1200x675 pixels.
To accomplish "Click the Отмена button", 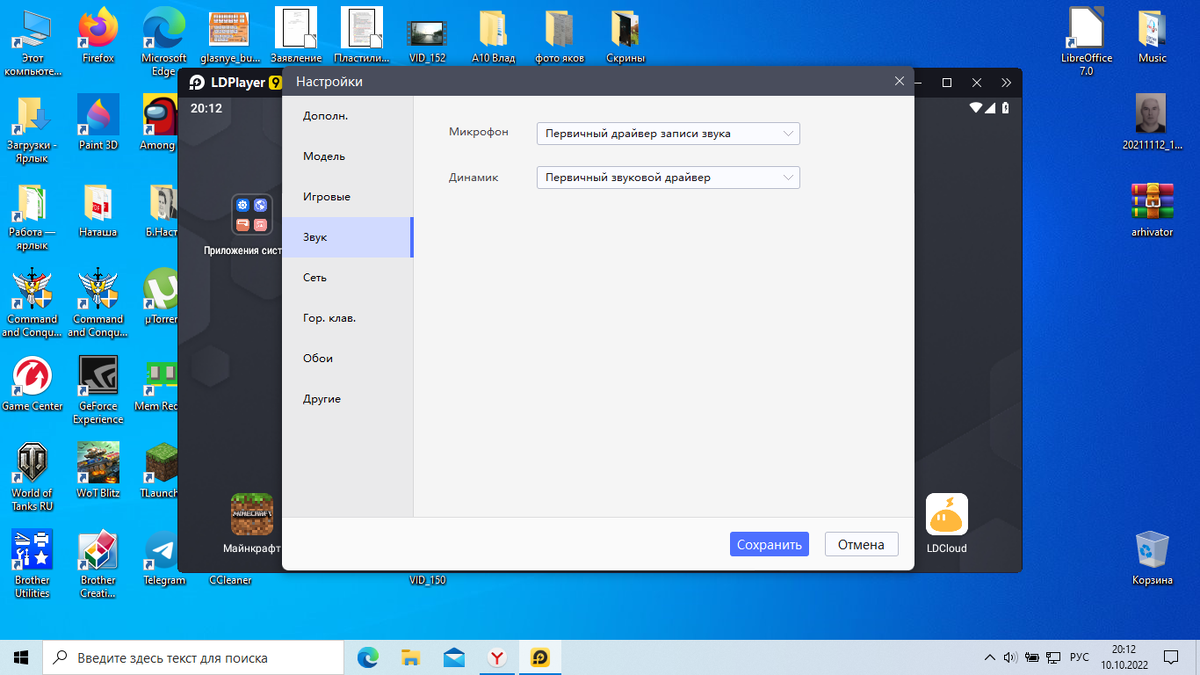I will pyautogui.click(x=861, y=545).
